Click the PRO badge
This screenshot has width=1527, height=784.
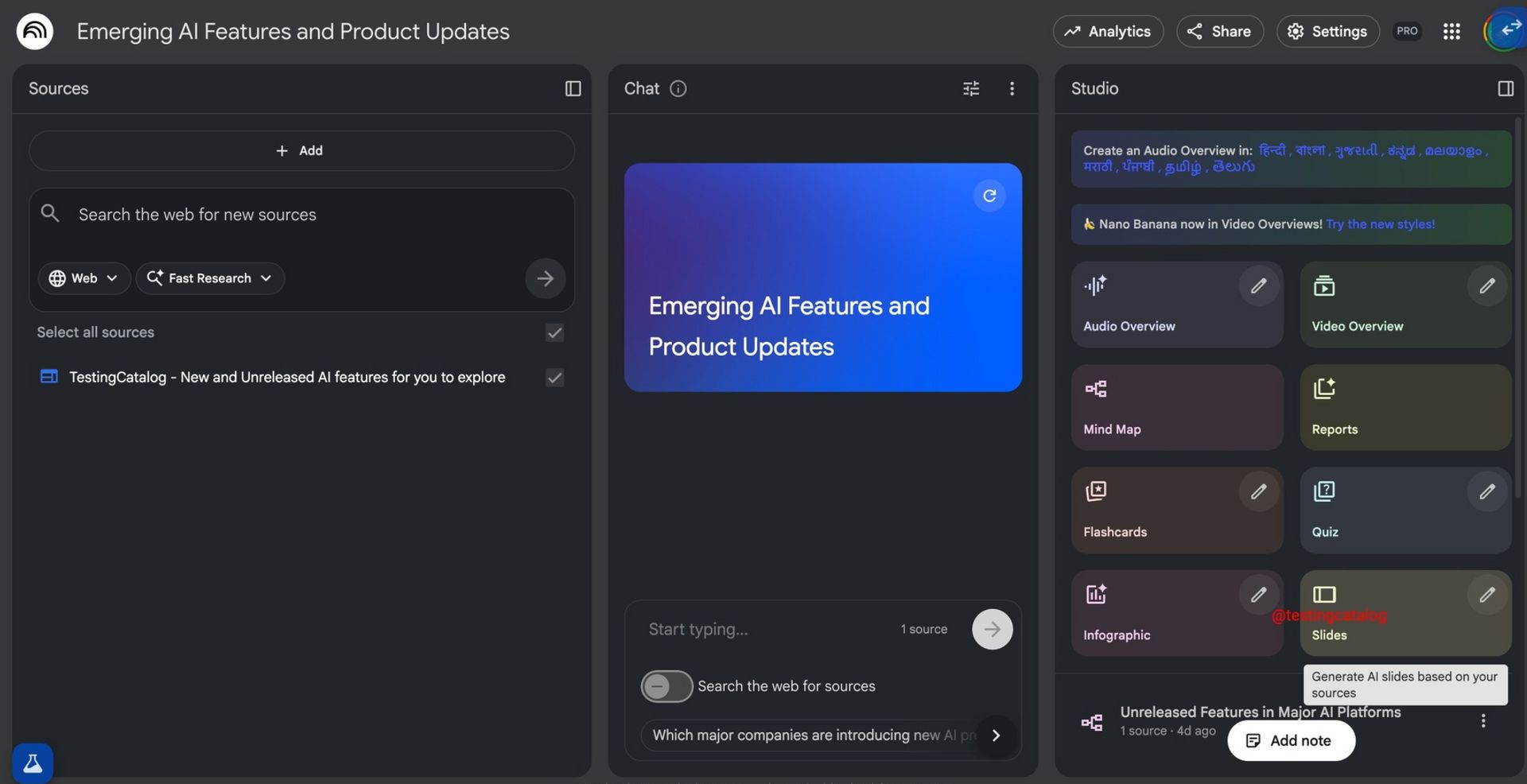tap(1407, 31)
